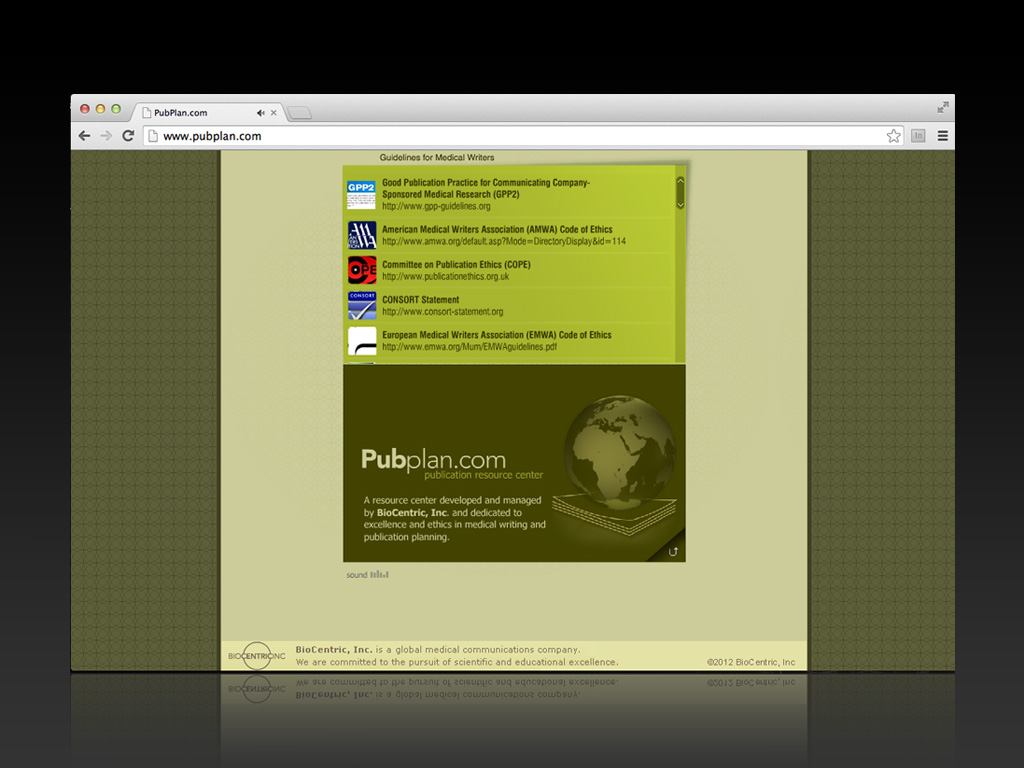Click the guidelines list scrollbar thumb
Image resolution: width=1024 pixels, height=768 pixels.
pyautogui.click(x=680, y=193)
